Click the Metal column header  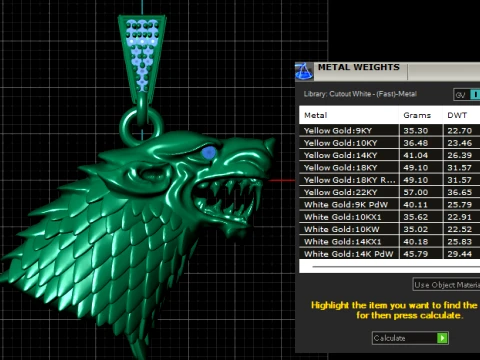[x=349, y=115]
